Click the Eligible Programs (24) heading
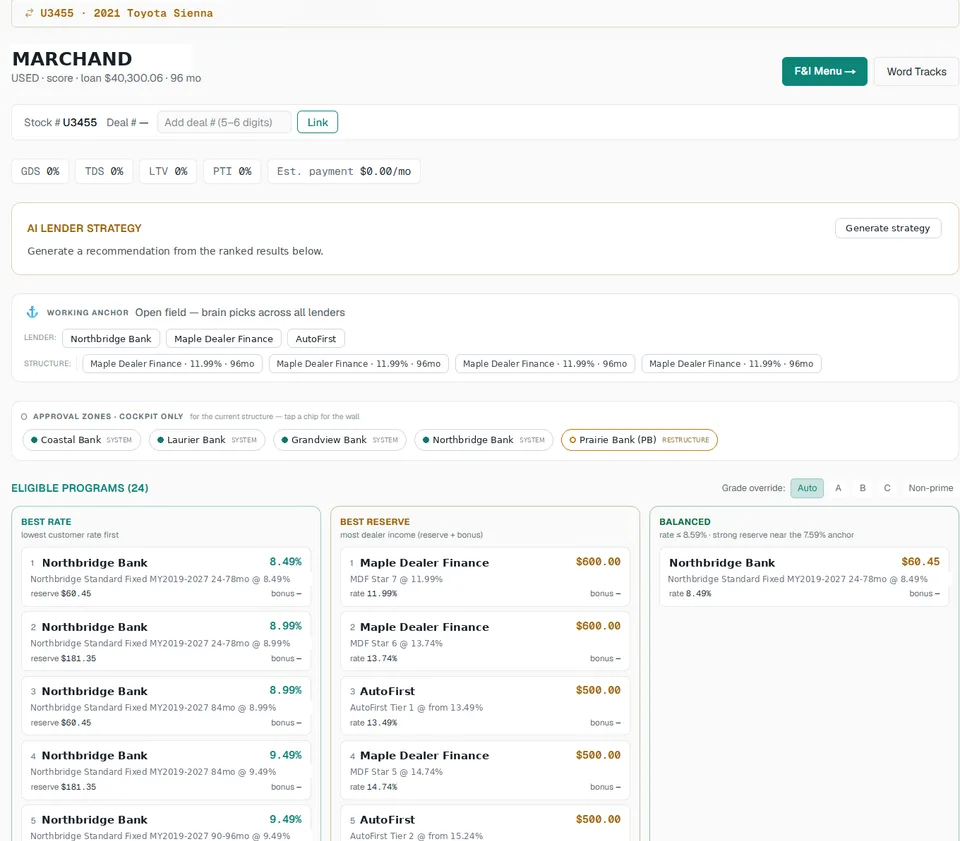This screenshot has width=960, height=841. (x=80, y=488)
